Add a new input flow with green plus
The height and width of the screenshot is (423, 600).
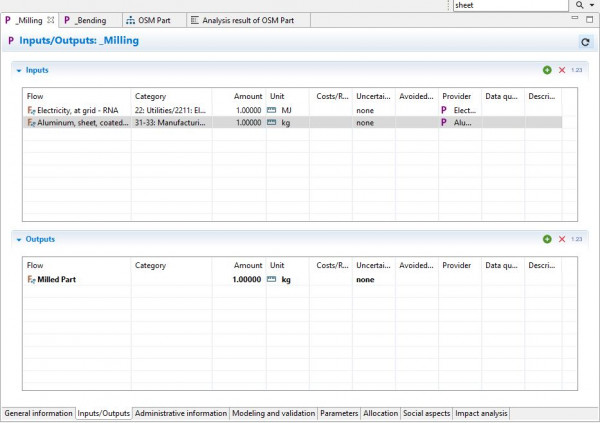tap(547, 70)
